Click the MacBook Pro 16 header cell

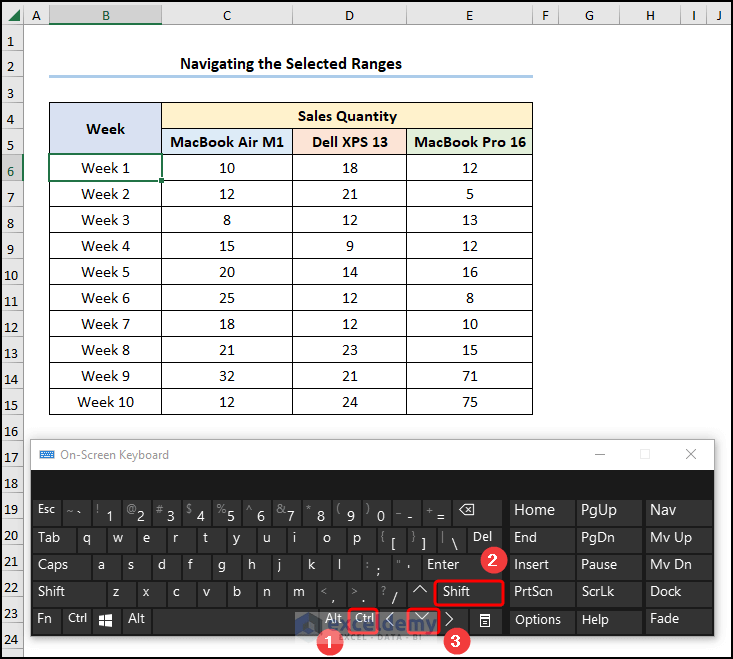(470, 142)
